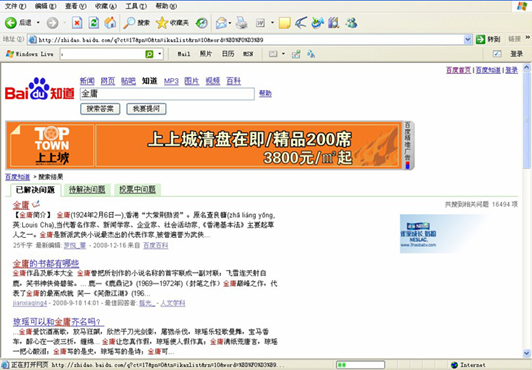
Task: Open the 百科 link above the search box
Action: click(233, 81)
